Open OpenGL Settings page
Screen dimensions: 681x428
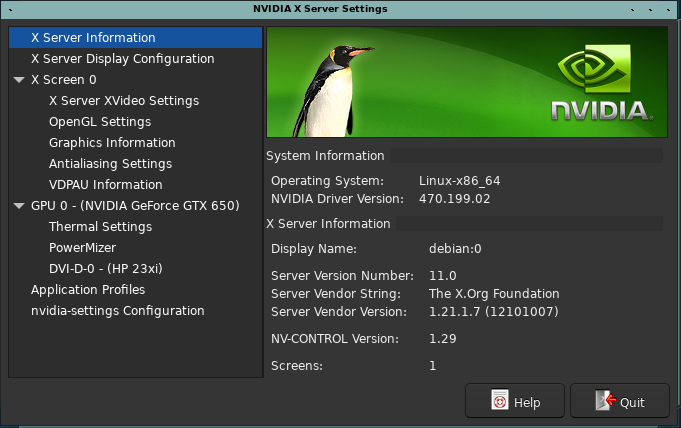point(100,122)
